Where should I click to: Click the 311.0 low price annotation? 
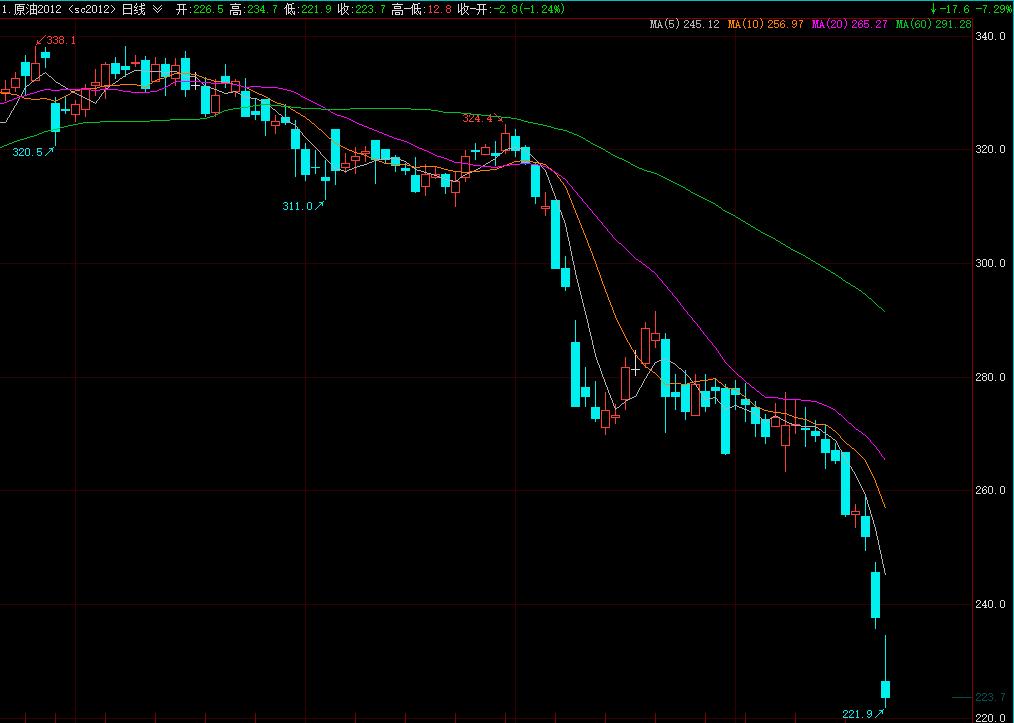point(298,206)
